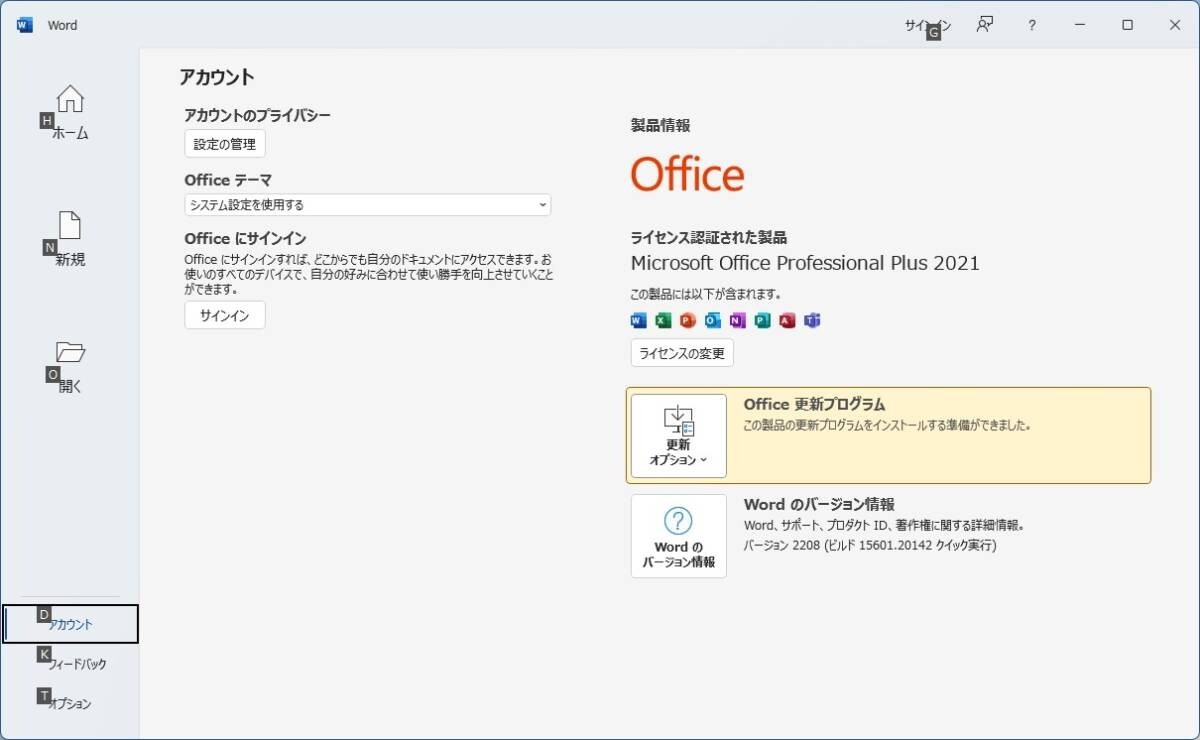
Task: Go to the ホーム page in sidebar
Action: click(x=70, y=113)
